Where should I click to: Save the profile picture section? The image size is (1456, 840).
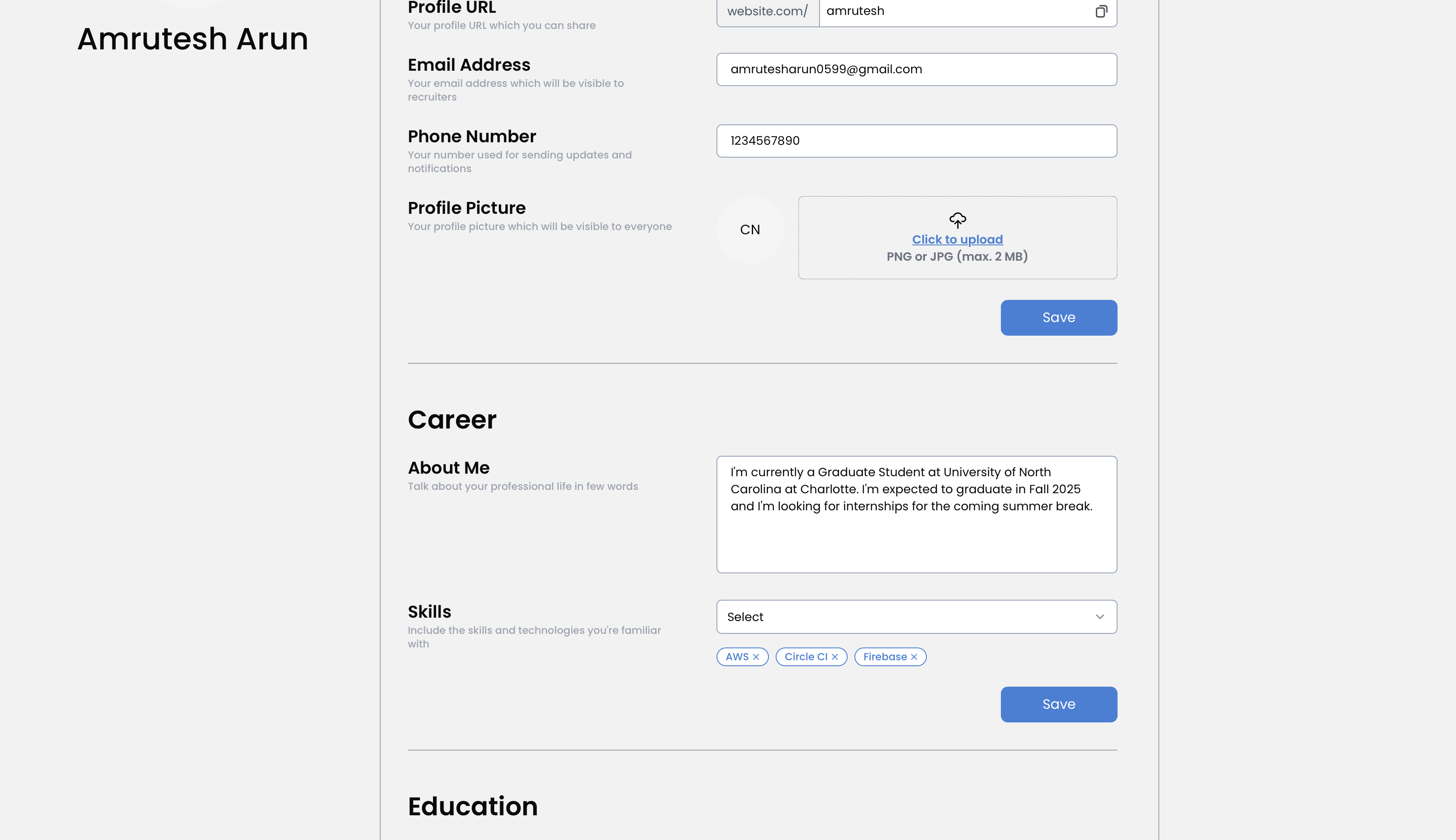[1058, 317]
